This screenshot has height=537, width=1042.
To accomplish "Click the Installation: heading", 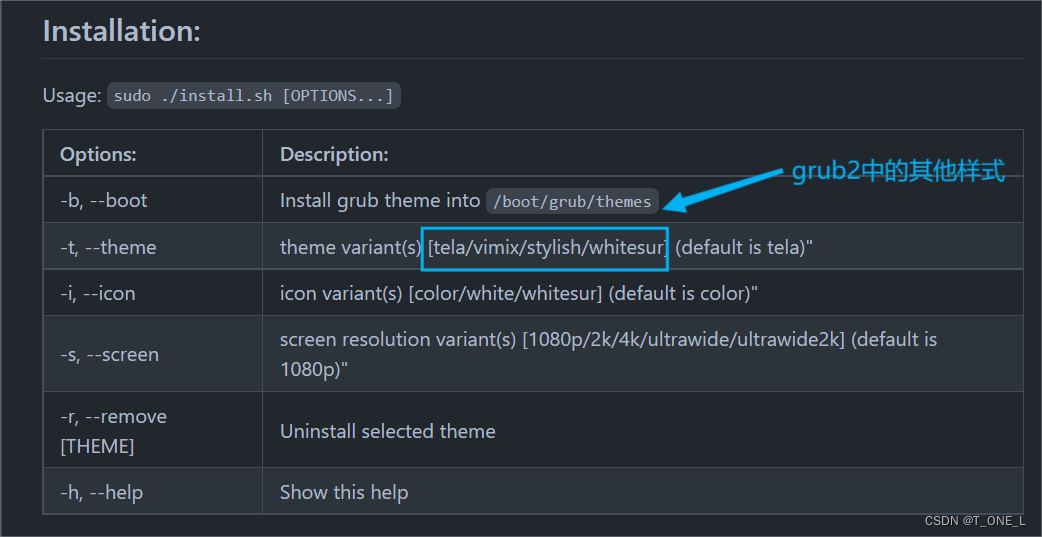I will point(121,31).
